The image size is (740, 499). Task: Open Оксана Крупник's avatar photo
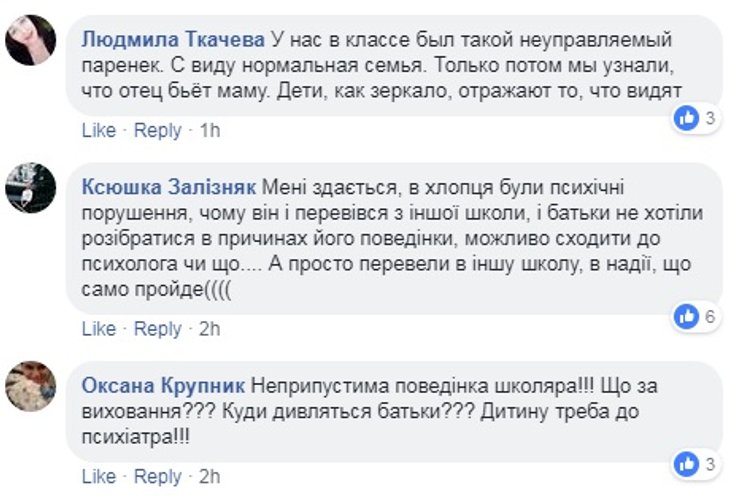click(x=31, y=386)
